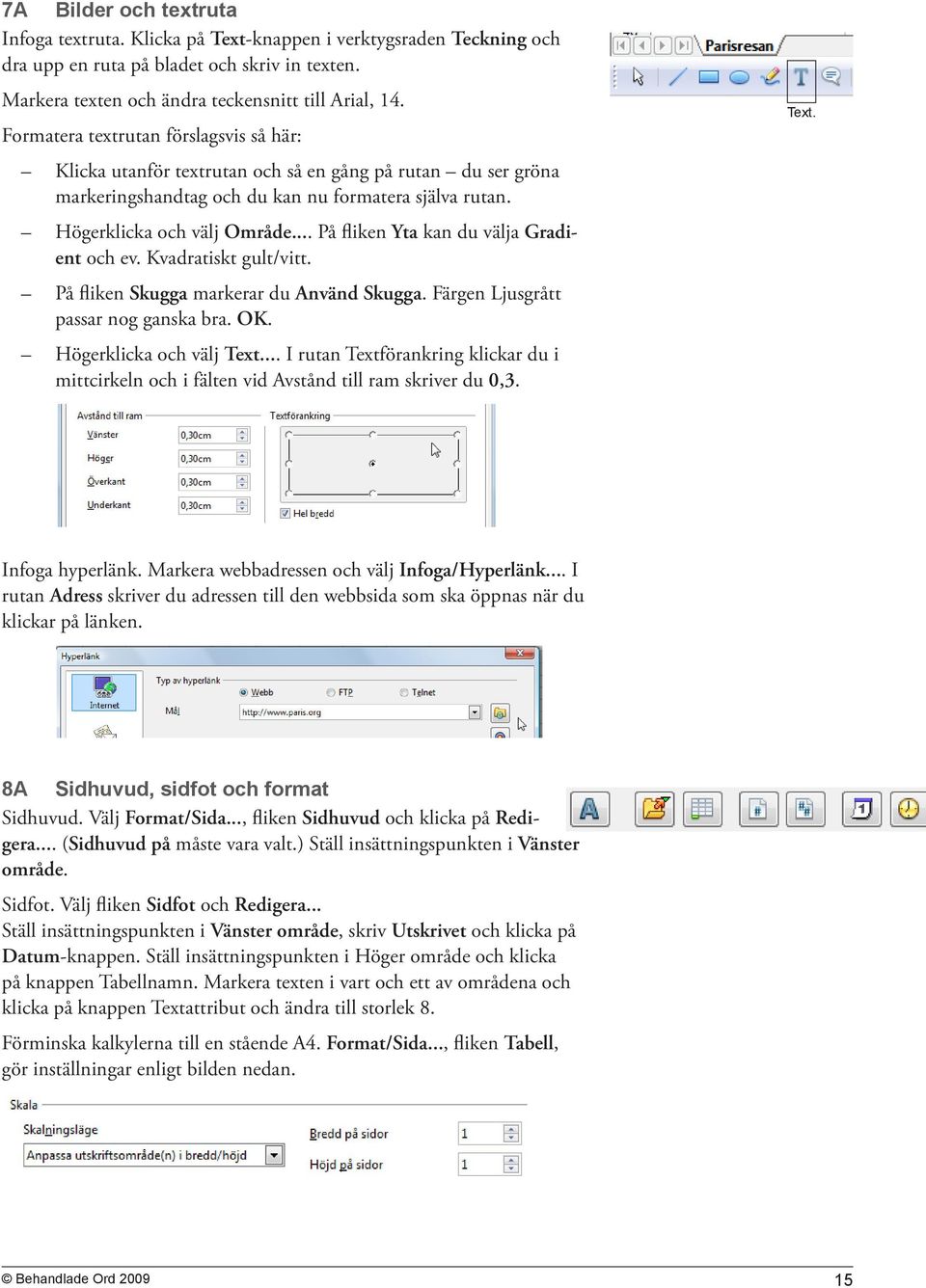The height and width of the screenshot is (1288, 926).
Task: Click the 'Avstånd till ram' group label
Action: [x=109, y=416]
